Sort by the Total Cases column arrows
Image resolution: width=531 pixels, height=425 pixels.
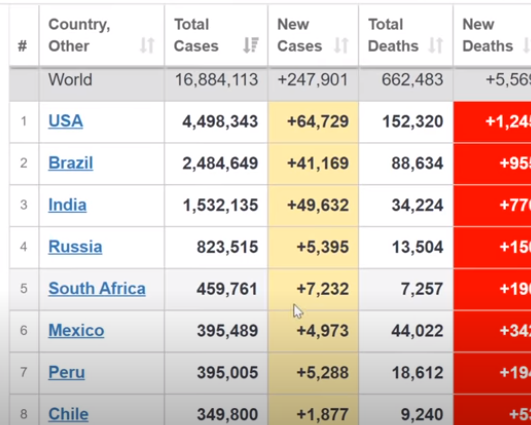pyautogui.click(x=251, y=46)
